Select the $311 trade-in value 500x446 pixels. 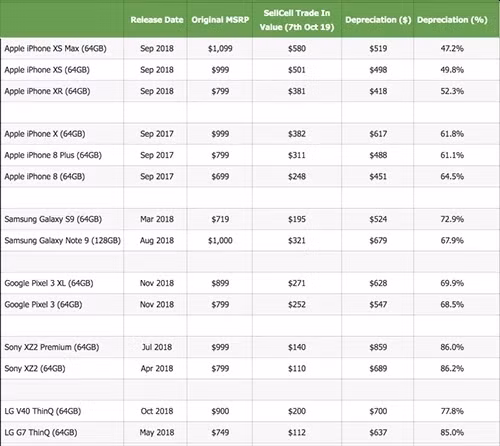pyautogui.click(x=297, y=155)
